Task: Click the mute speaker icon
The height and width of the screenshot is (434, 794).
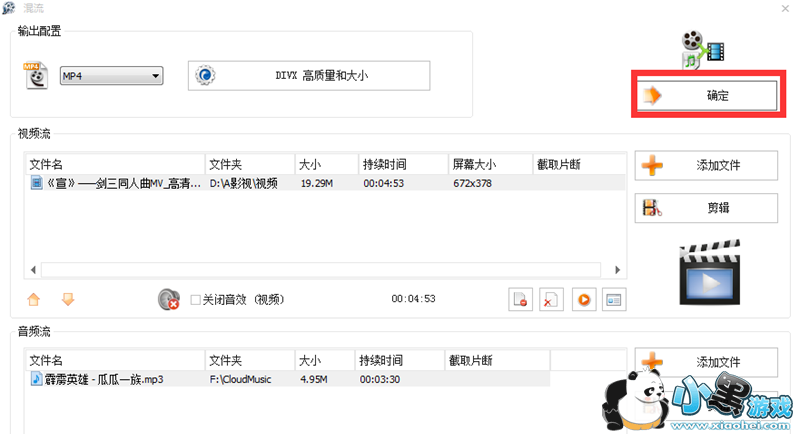Action: [169, 299]
